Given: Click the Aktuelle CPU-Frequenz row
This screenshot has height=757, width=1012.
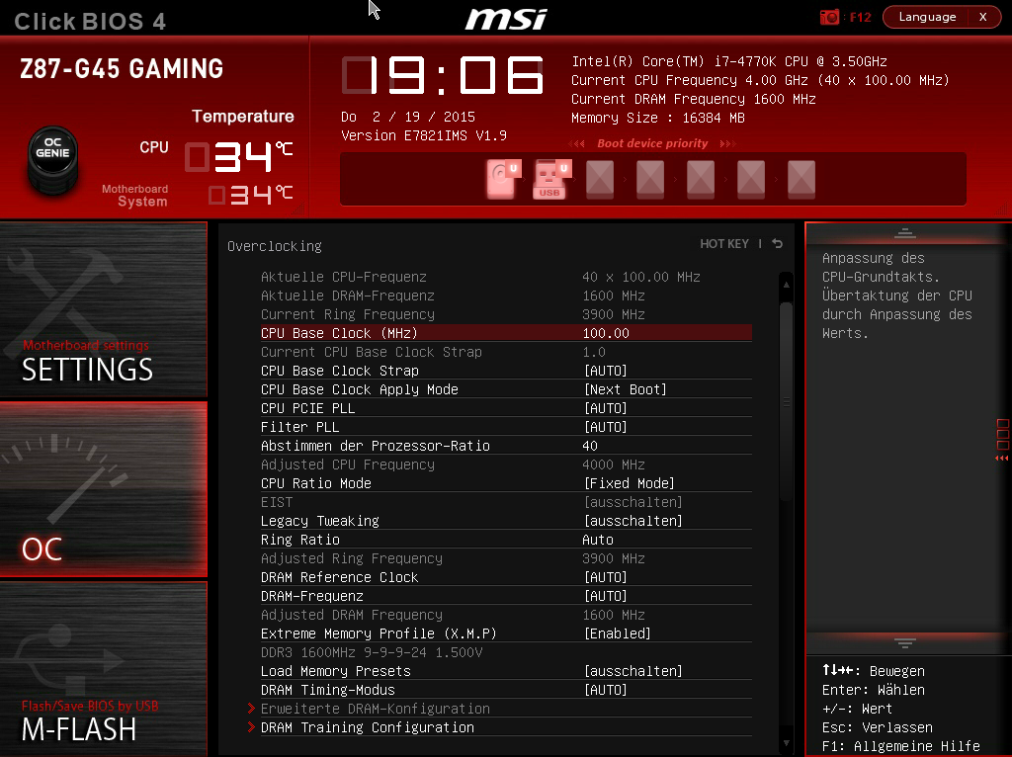Looking at the screenshot, I should click(x=505, y=276).
